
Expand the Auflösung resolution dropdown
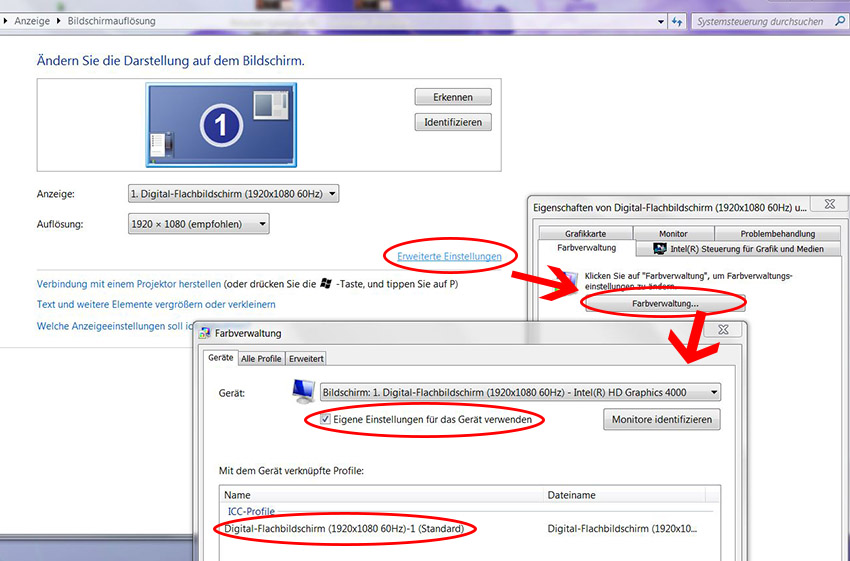pyautogui.click(x=199, y=224)
